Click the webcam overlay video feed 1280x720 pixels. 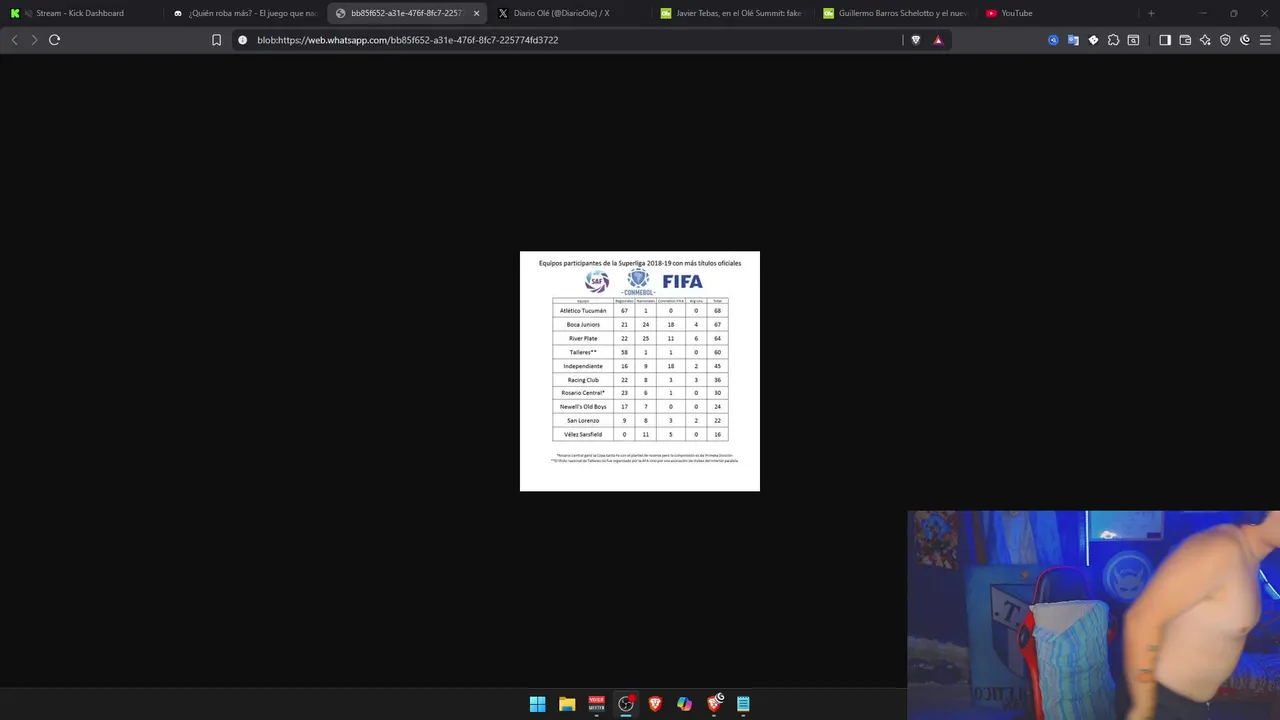click(x=1093, y=615)
